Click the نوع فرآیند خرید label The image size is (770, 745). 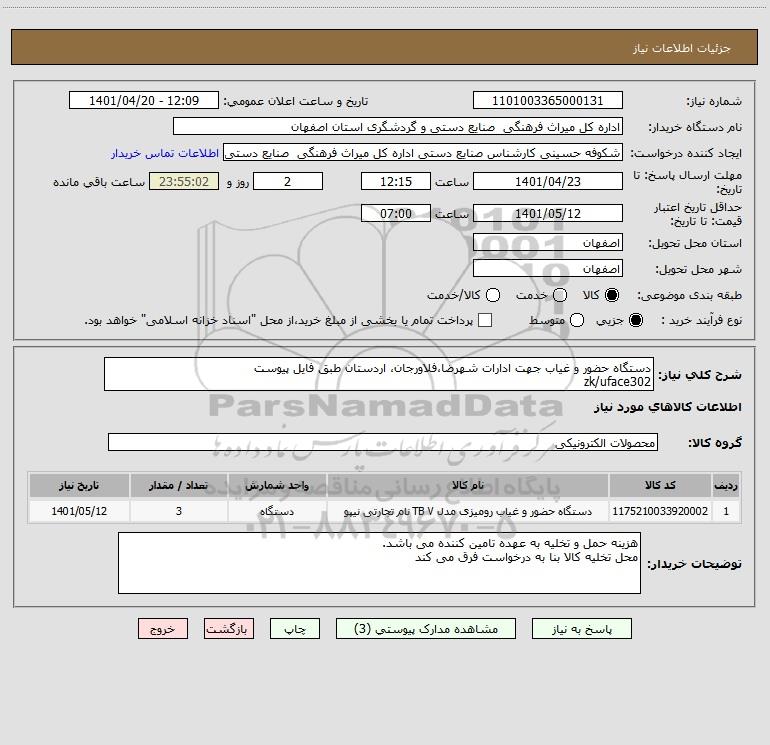[x=701, y=320]
